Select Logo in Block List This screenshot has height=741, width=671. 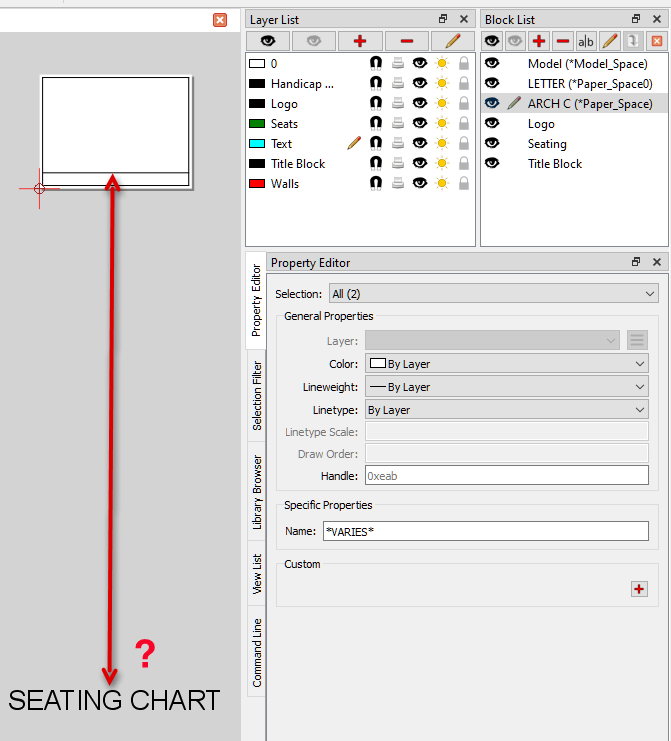point(541,124)
